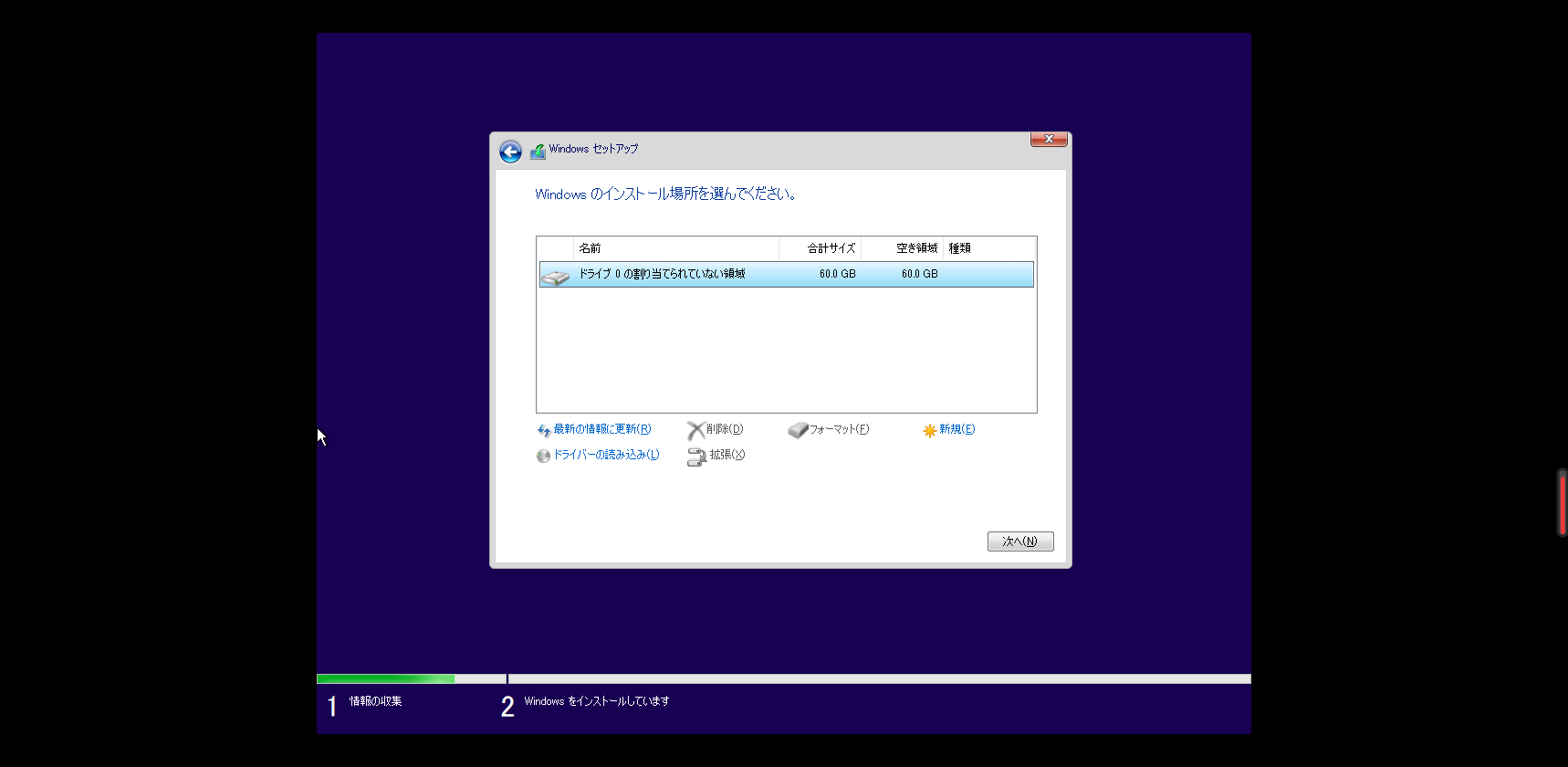Click the 拡張(X) link

coord(727,455)
